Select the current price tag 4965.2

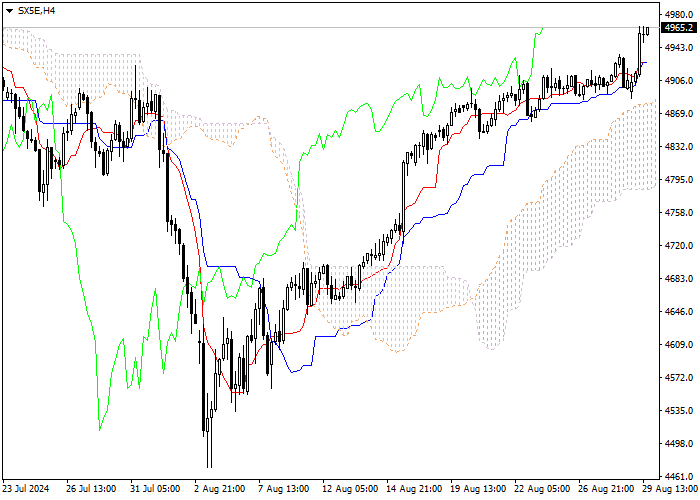tap(679, 28)
